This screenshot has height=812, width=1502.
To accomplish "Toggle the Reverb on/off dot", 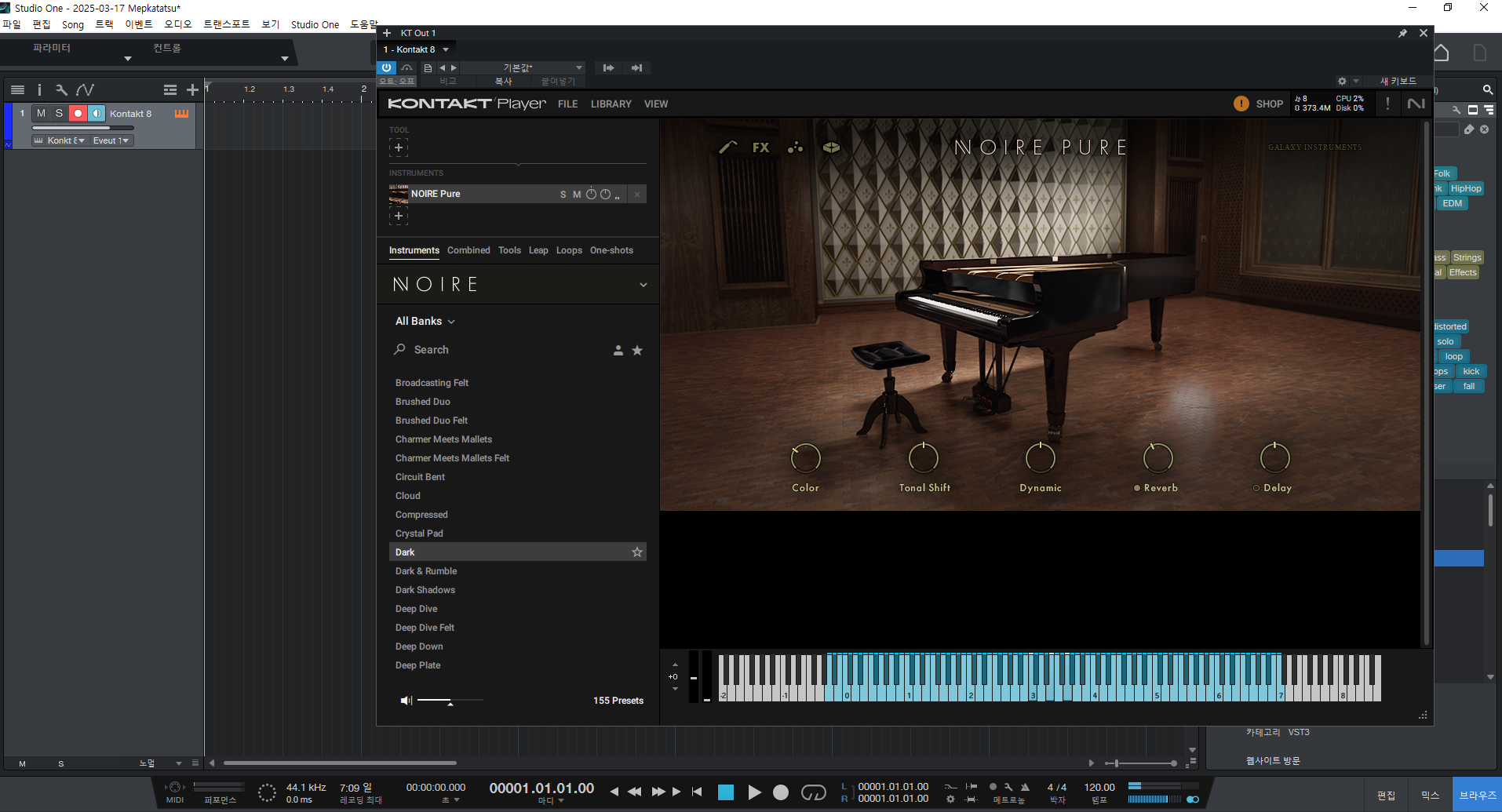I will pyautogui.click(x=1137, y=488).
